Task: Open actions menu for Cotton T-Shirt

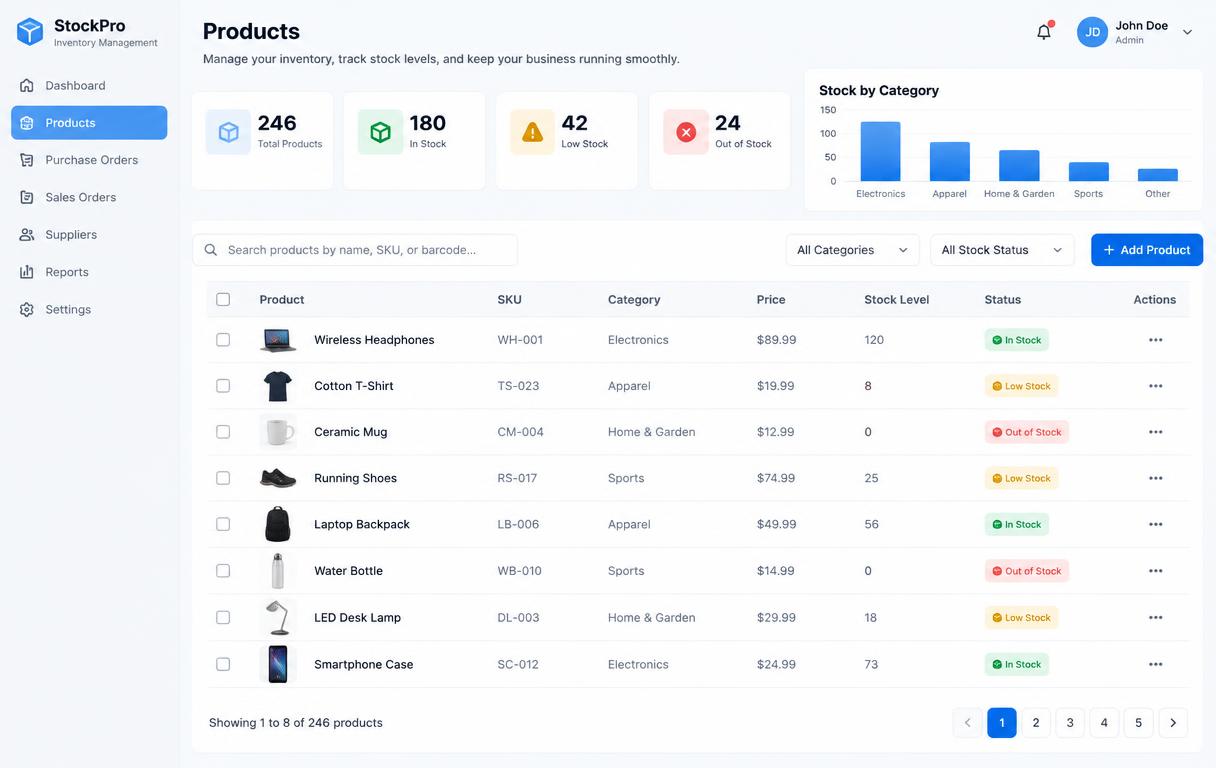Action: (1155, 386)
